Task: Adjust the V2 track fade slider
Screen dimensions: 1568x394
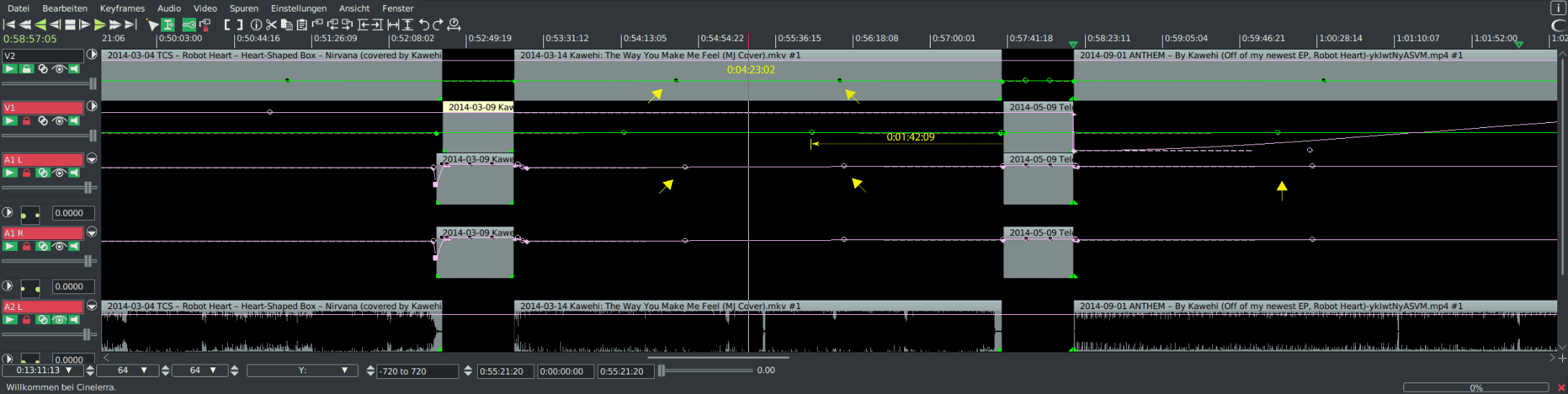Action: (x=50, y=84)
